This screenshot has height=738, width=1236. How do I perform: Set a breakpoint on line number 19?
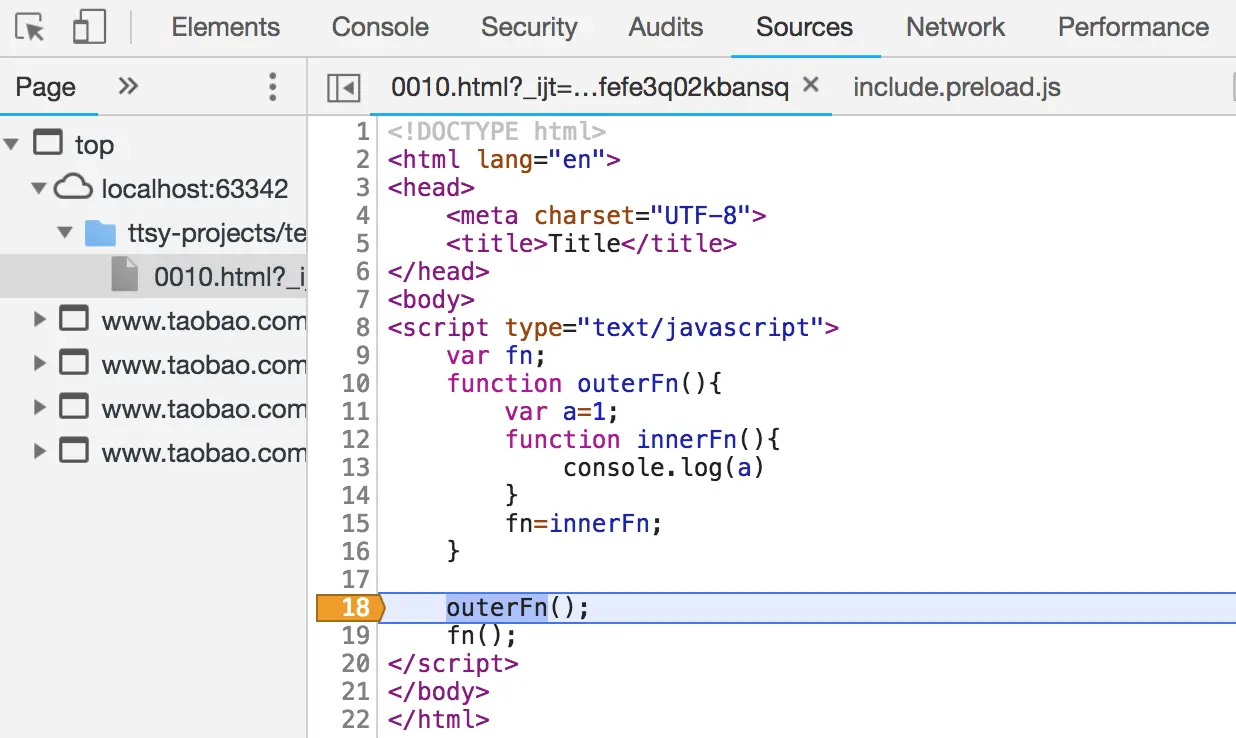click(355, 635)
